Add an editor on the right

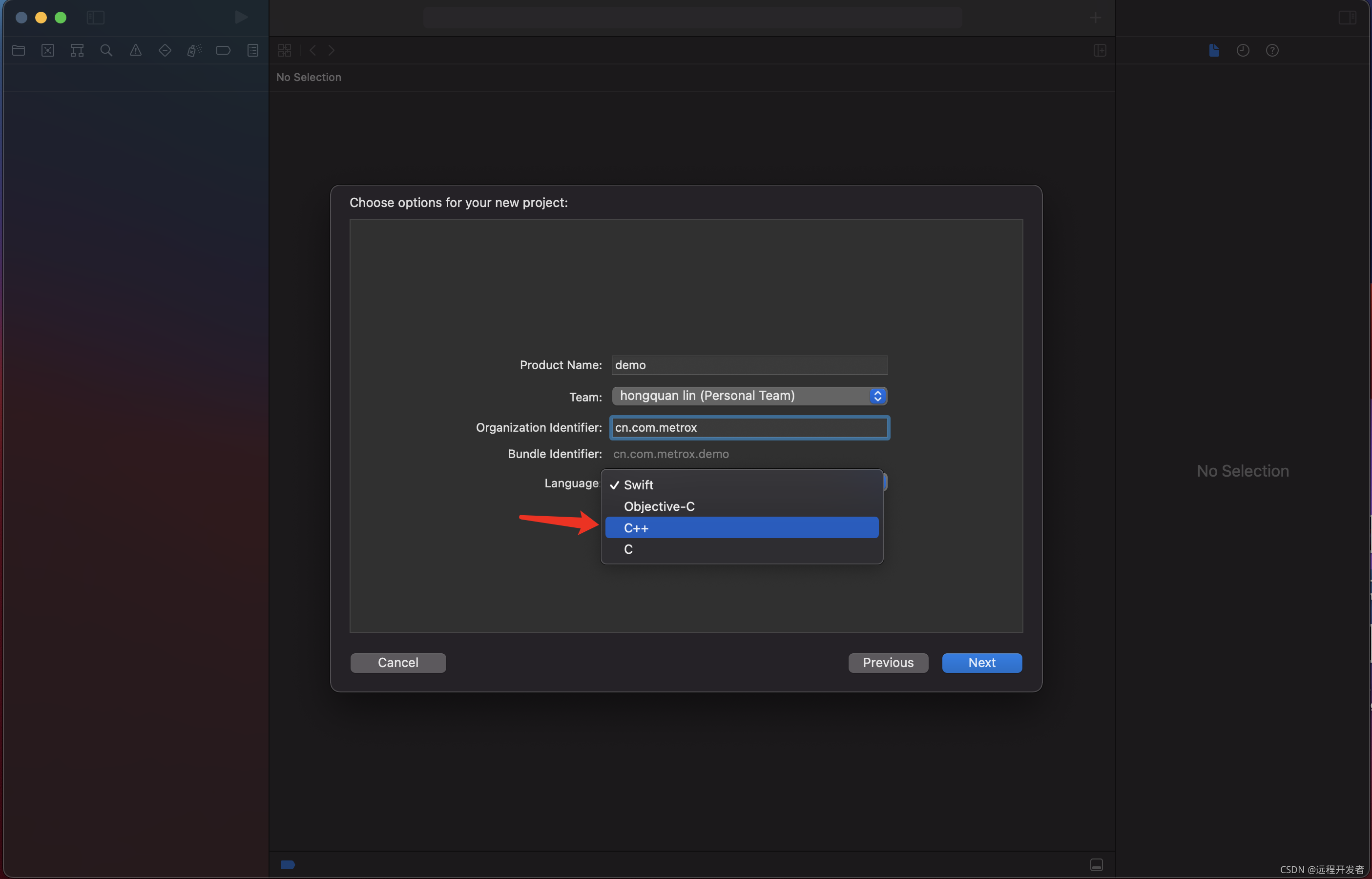pyautogui.click(x=1100, y=50)
